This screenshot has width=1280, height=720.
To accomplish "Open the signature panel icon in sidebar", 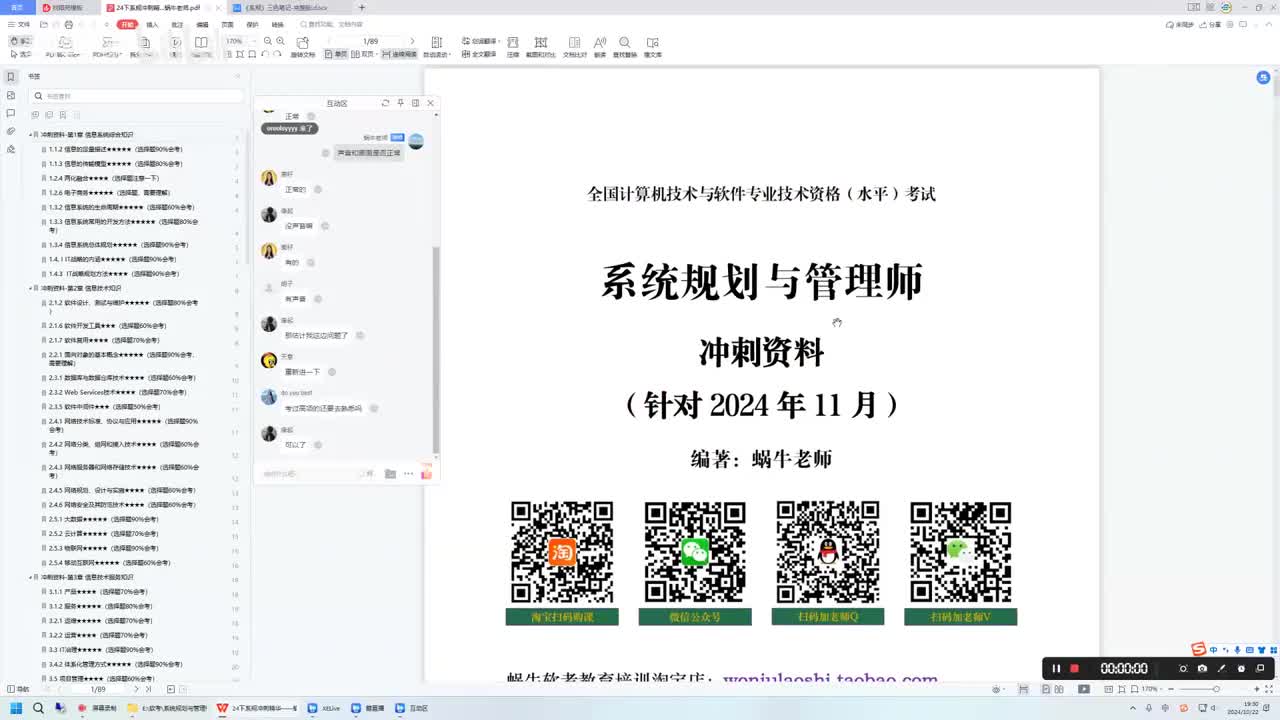I will pos(11,149).
